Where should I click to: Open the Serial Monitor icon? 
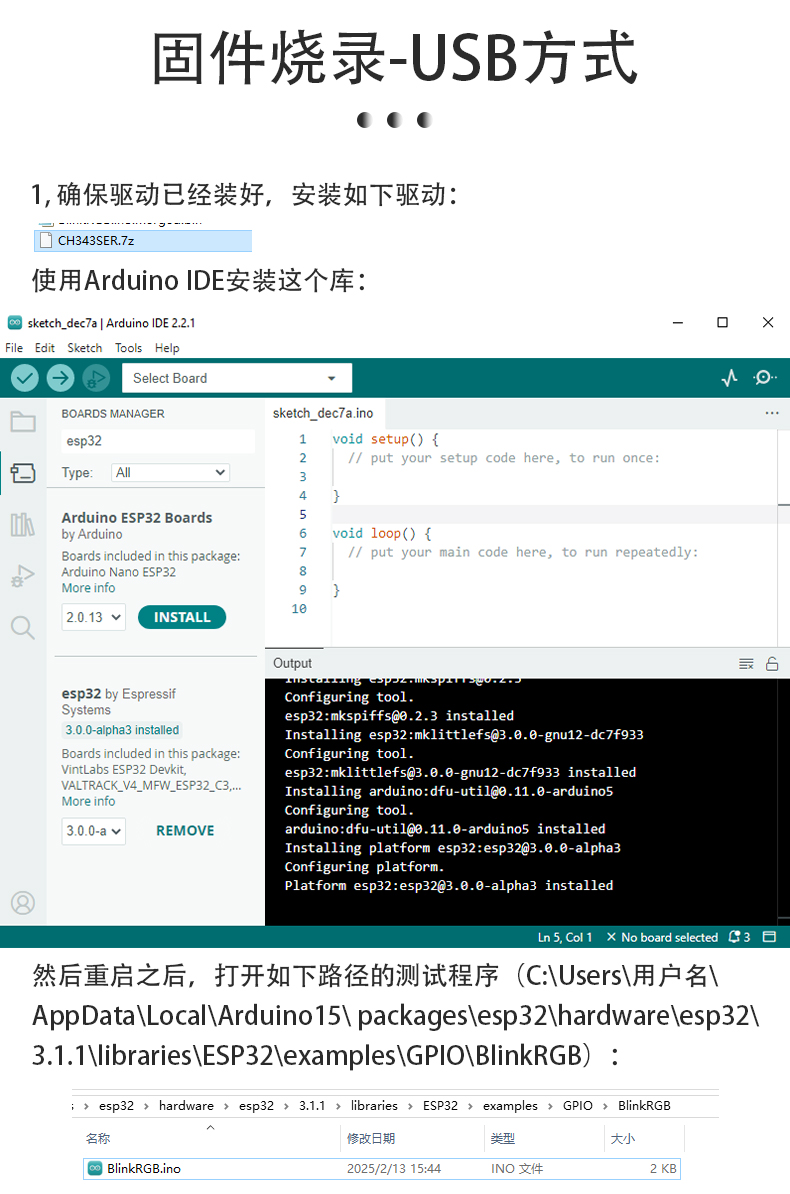pos(765,378)
